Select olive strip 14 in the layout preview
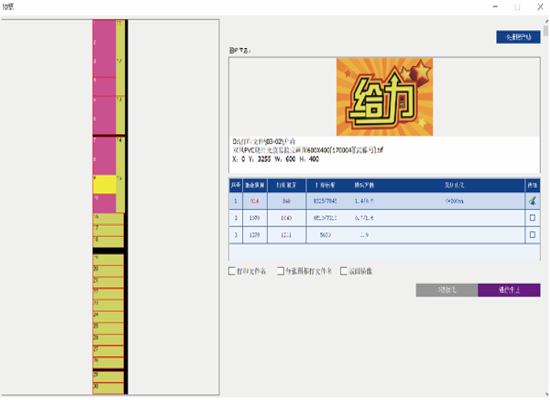Image resolution: width=550 pixels, height=400 pixels. tap(120, 156)
